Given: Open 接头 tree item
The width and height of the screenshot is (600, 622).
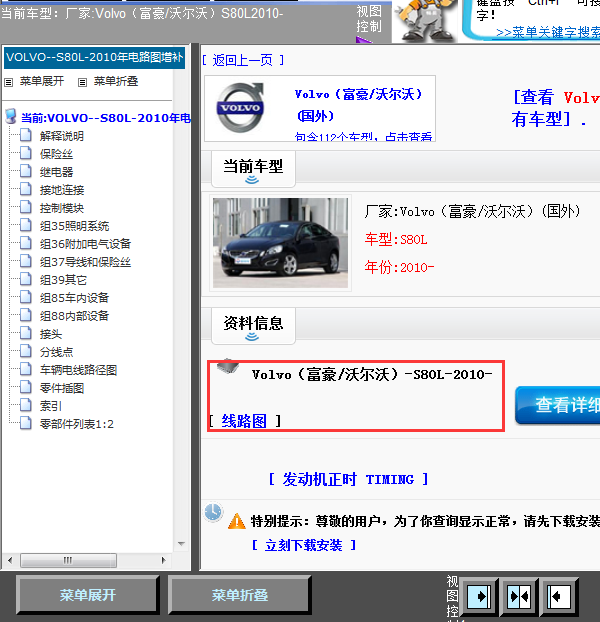Looking at the screenshot, I should click(x=51, y=334).
